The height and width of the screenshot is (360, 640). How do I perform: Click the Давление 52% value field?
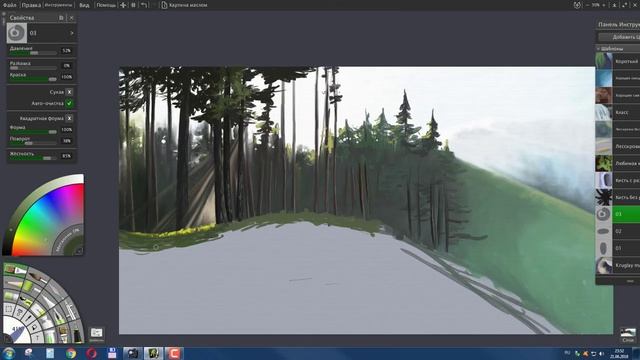pos(67,51)
